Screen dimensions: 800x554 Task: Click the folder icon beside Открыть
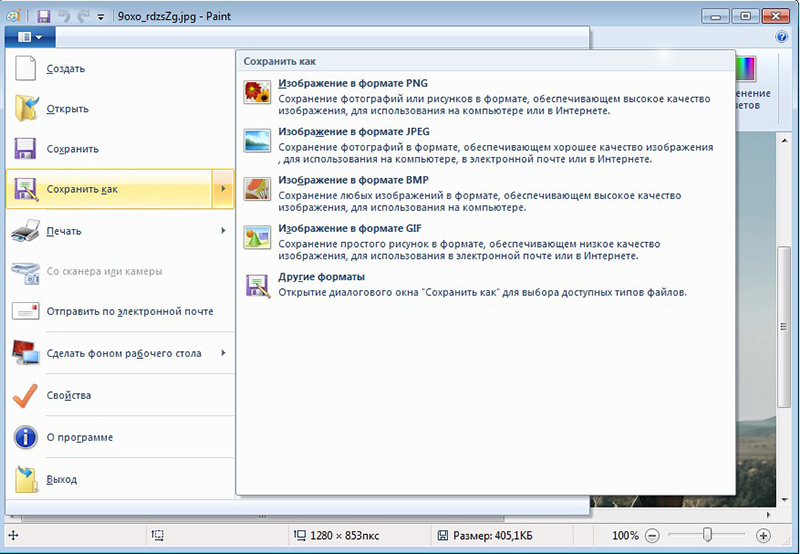26,108
